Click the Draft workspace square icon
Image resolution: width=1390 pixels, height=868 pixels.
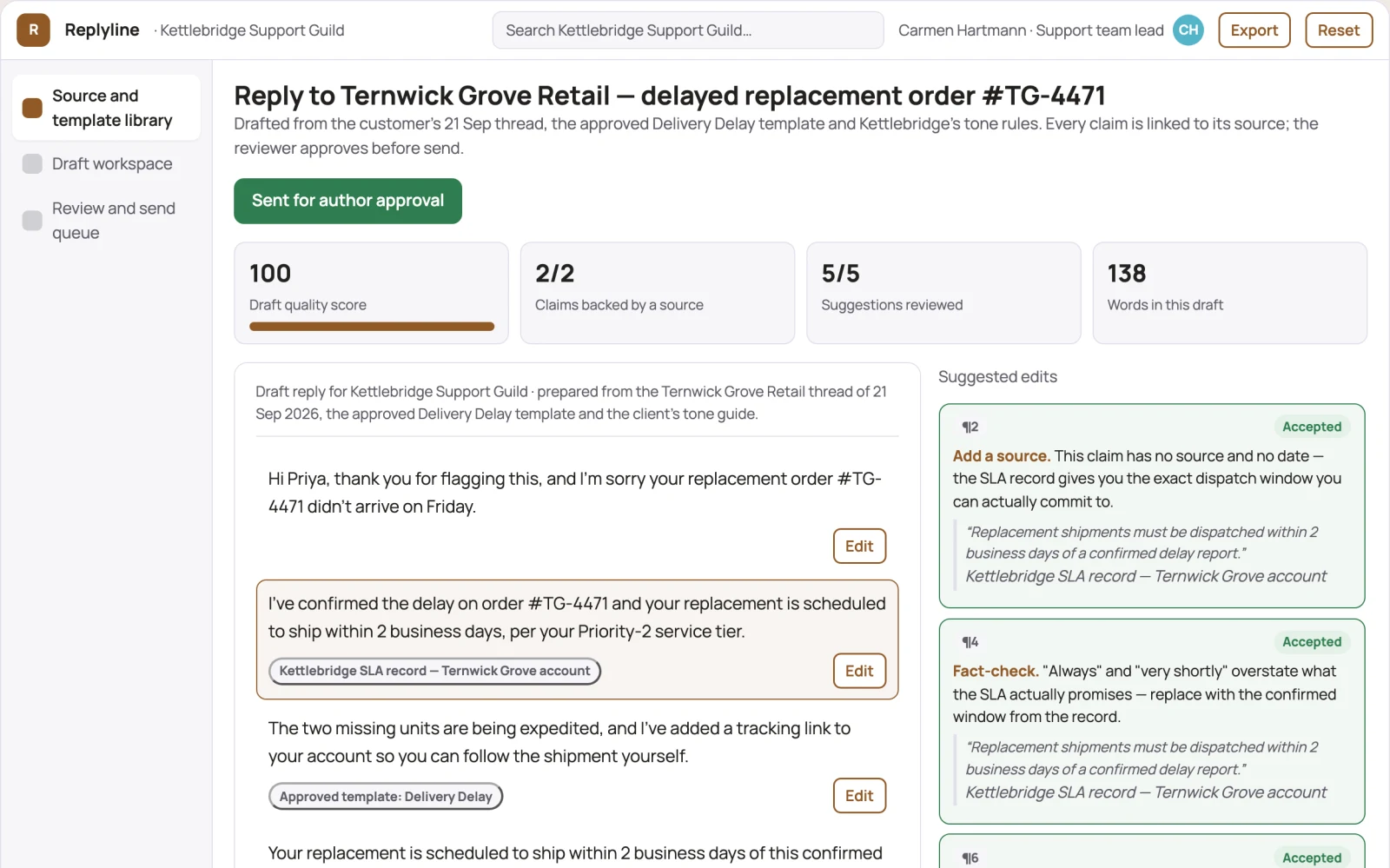[32, 163]
